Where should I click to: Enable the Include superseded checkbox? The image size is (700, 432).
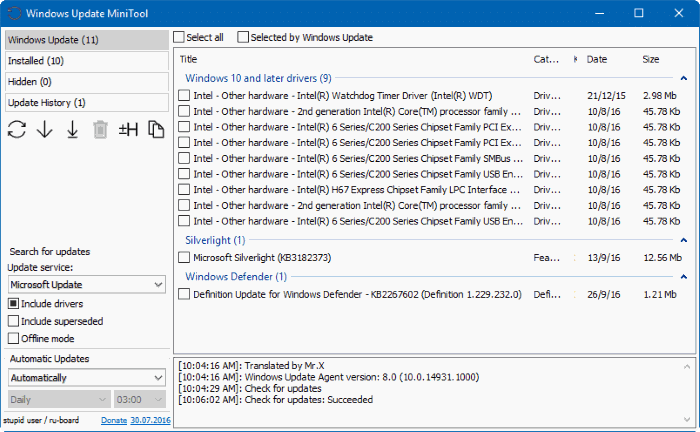[x=13, y=321]
